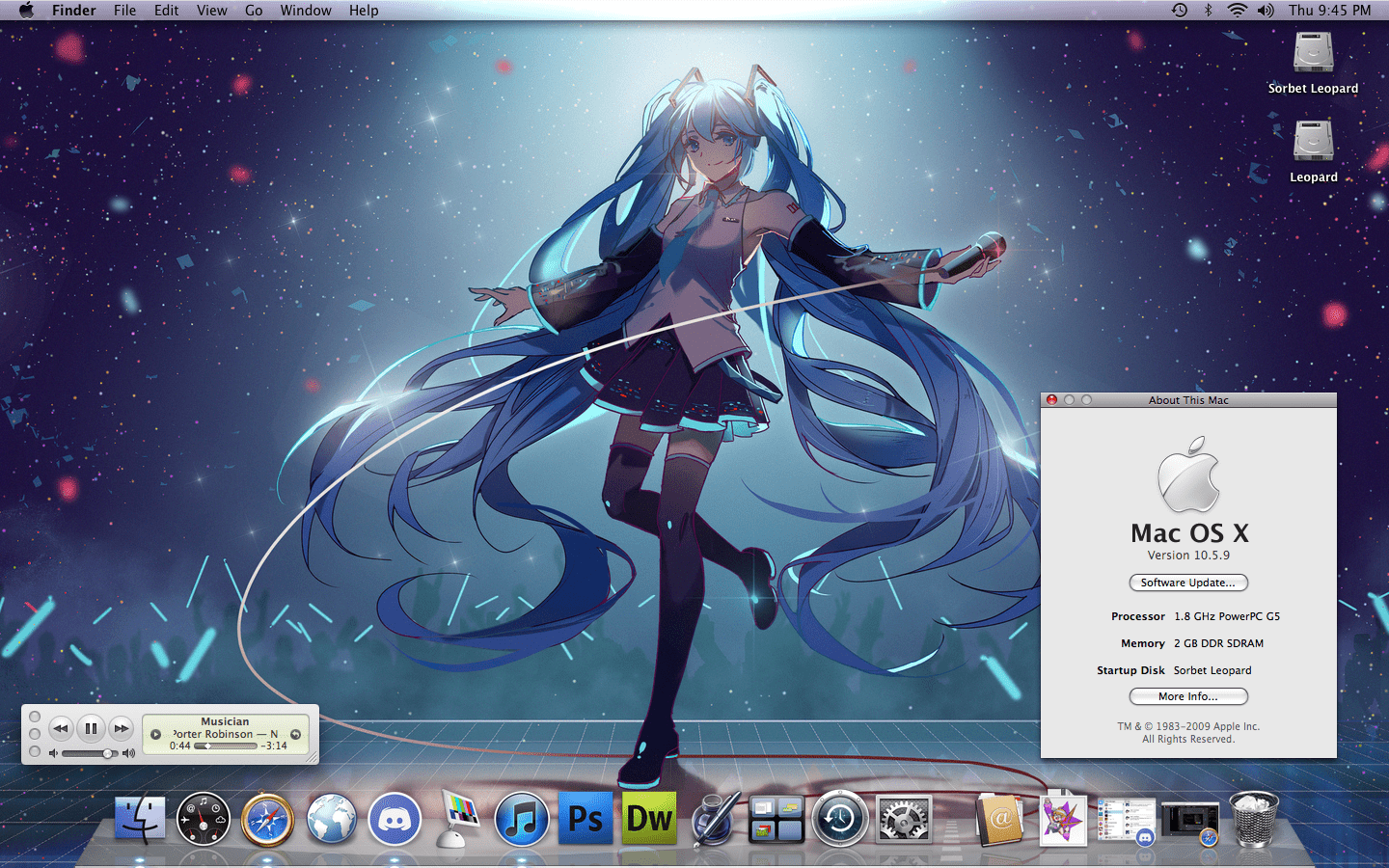This screenshot has height=868, width=1389.
Task: Launch Dreamweaver from the Dock
Action: (x=649, y=819)
